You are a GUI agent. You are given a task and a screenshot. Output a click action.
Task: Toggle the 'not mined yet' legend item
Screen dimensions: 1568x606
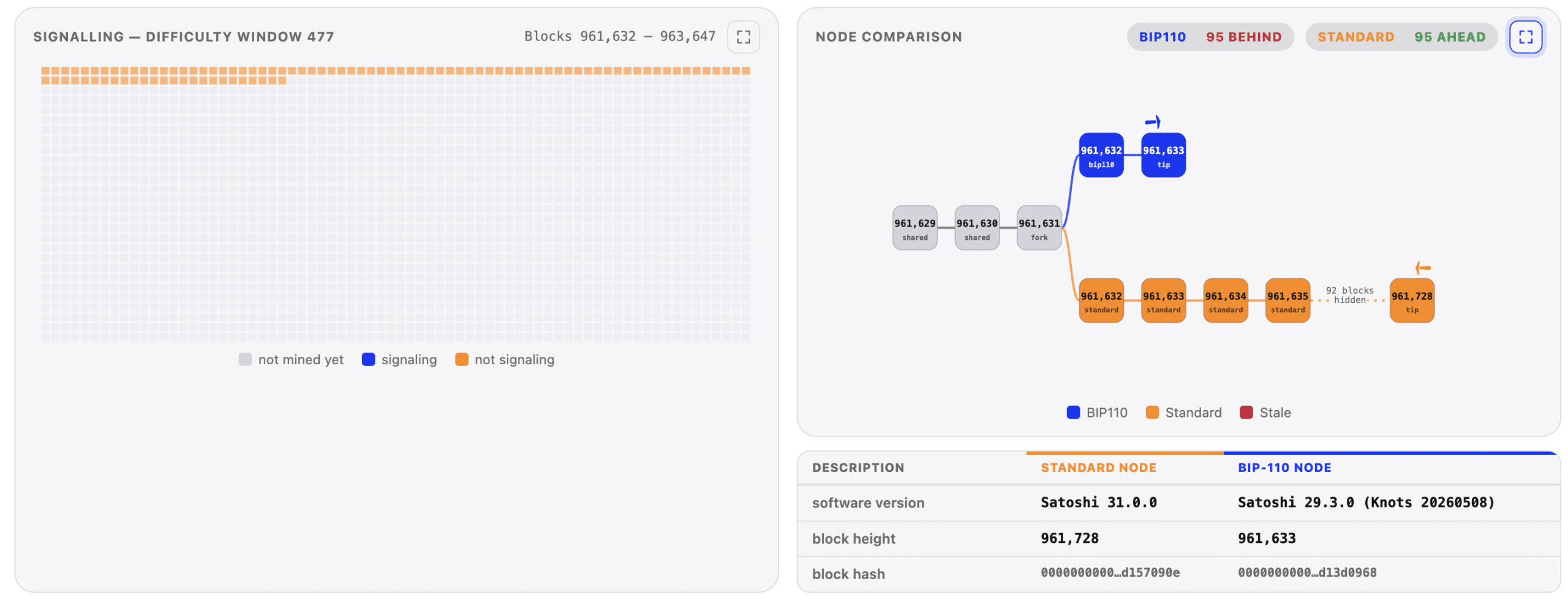pyautogui.click(x=291, y=360)
